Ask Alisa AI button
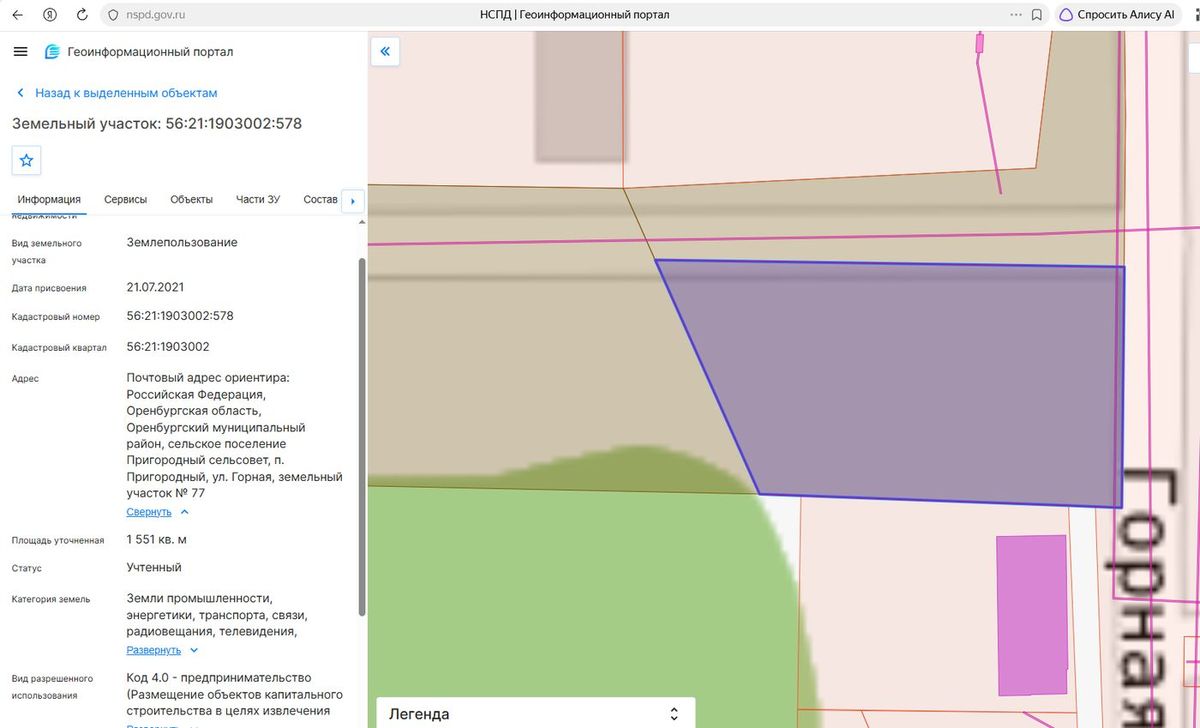1200x728 pixels. click(x=1118, y=15)
